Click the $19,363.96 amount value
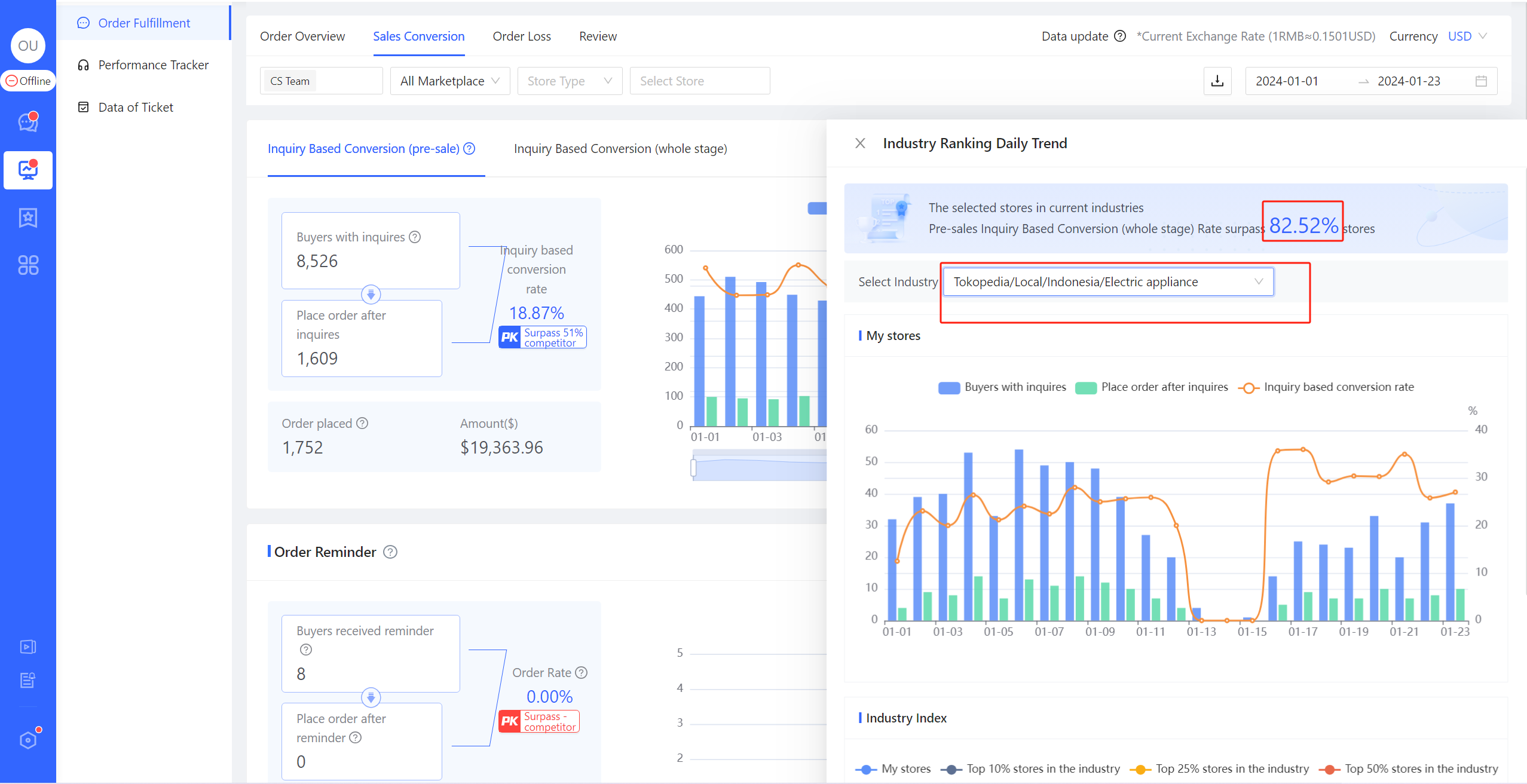1527x784 pixels. tap(501, 448)
